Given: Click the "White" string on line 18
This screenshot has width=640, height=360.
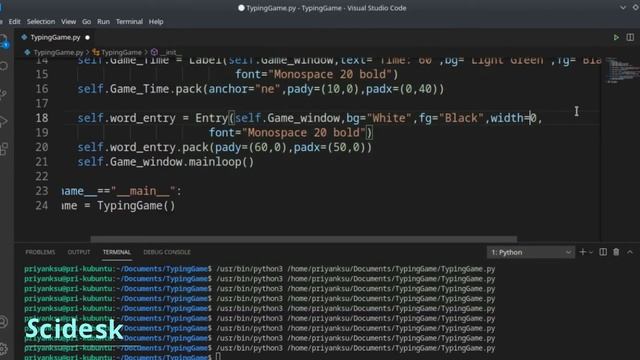Looking at the screenshot, I should click(x=389, y=118).
